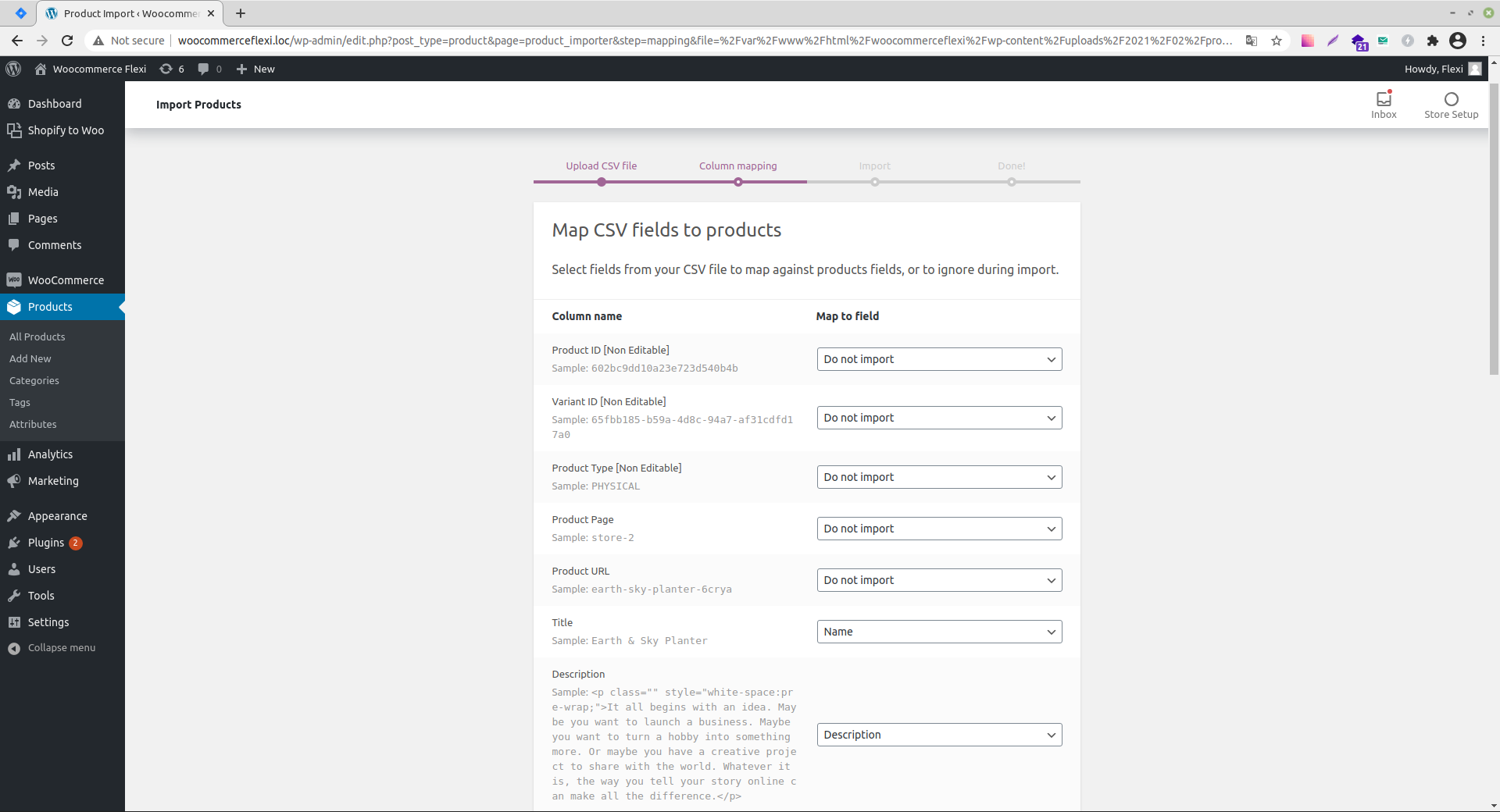The width and height of the screenshot is (1500, 812).
Task: Select Add New under Products
Action: pos(30,358)
